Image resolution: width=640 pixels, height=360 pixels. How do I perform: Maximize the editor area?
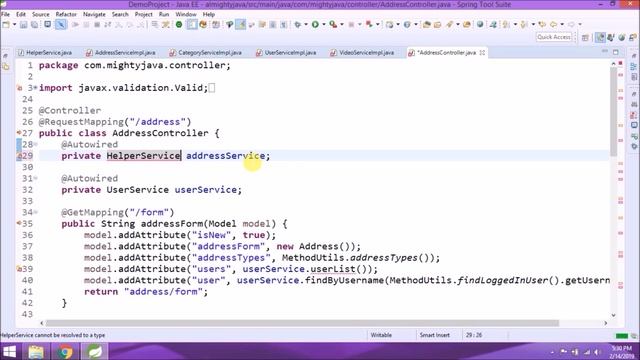616,52
